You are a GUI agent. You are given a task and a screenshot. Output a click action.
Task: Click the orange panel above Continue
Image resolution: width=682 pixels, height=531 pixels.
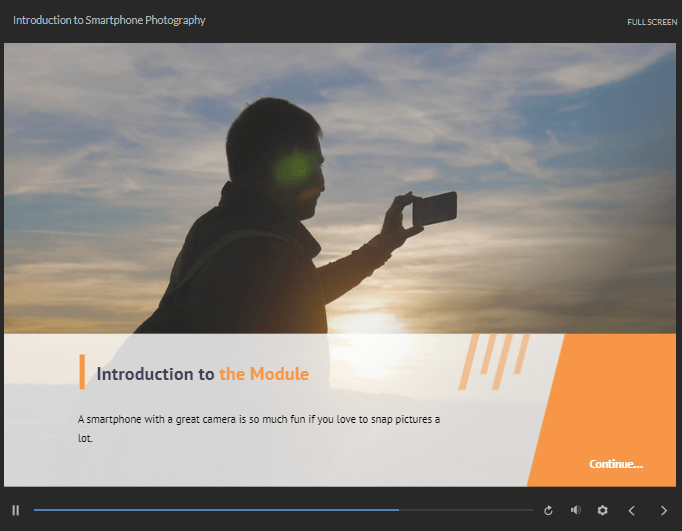coord(615,390)
